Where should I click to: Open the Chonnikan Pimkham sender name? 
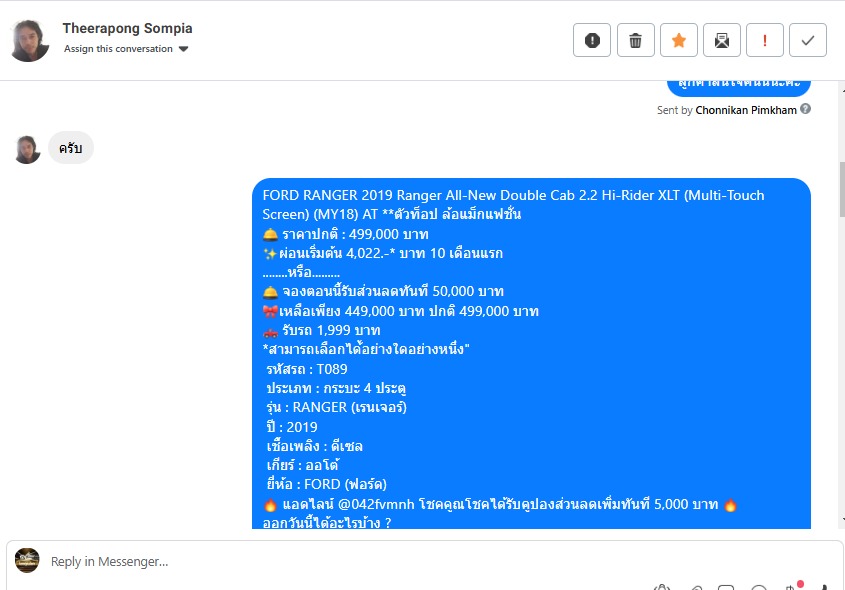pos(746,110)
